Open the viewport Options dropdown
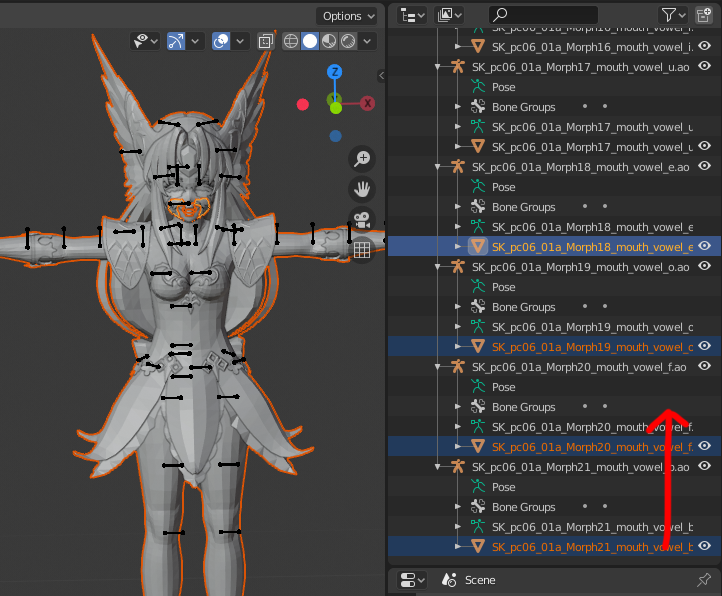The height and width of the screenshot is (596, 722). 346,16
